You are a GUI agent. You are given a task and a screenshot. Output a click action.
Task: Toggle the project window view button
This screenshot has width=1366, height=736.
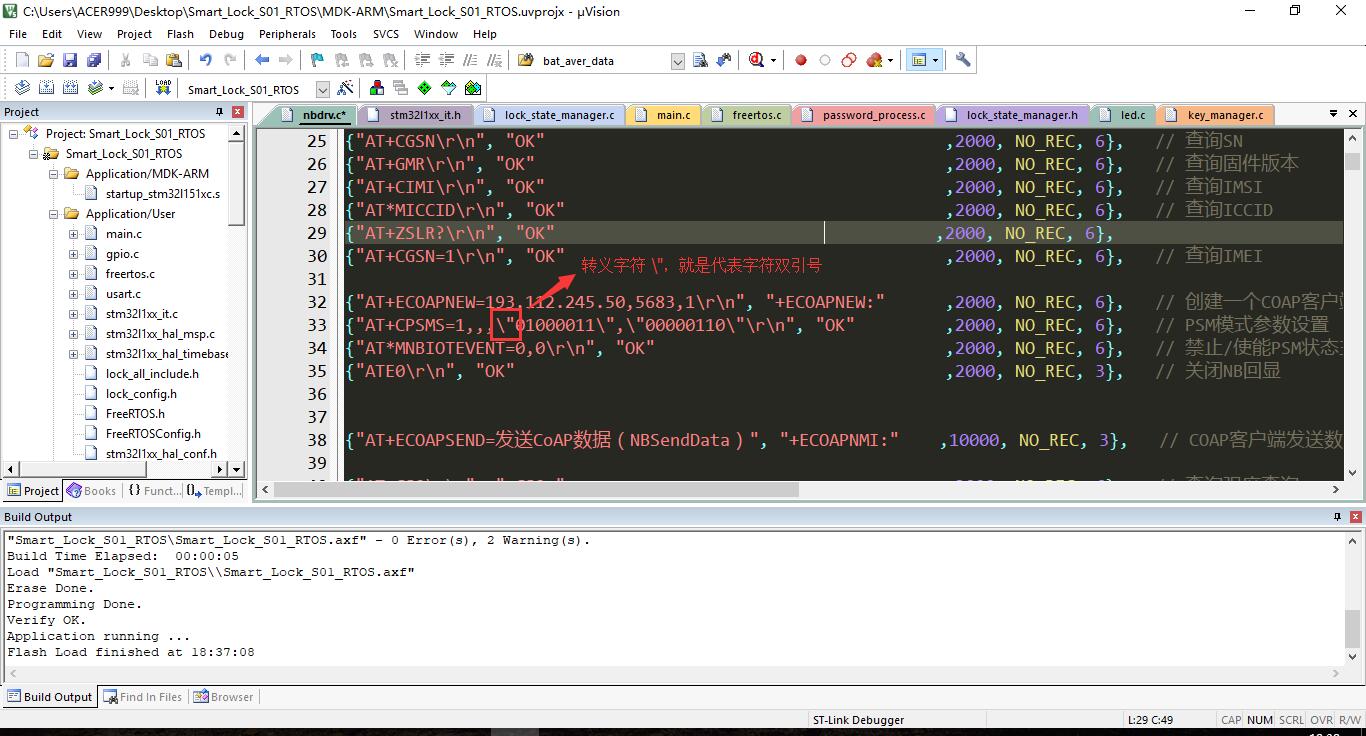(918, 60)
